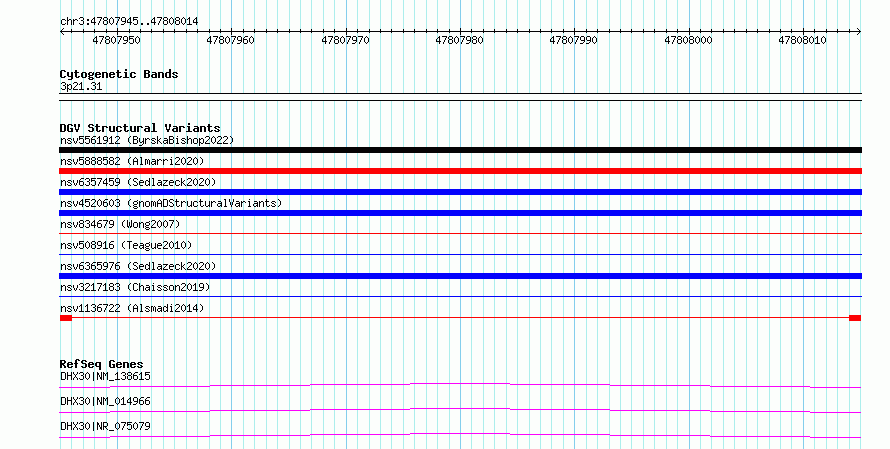Screen dimensions: 890x449
Task: Click ruler coordinate 47808010
Action: click(802, 40)
